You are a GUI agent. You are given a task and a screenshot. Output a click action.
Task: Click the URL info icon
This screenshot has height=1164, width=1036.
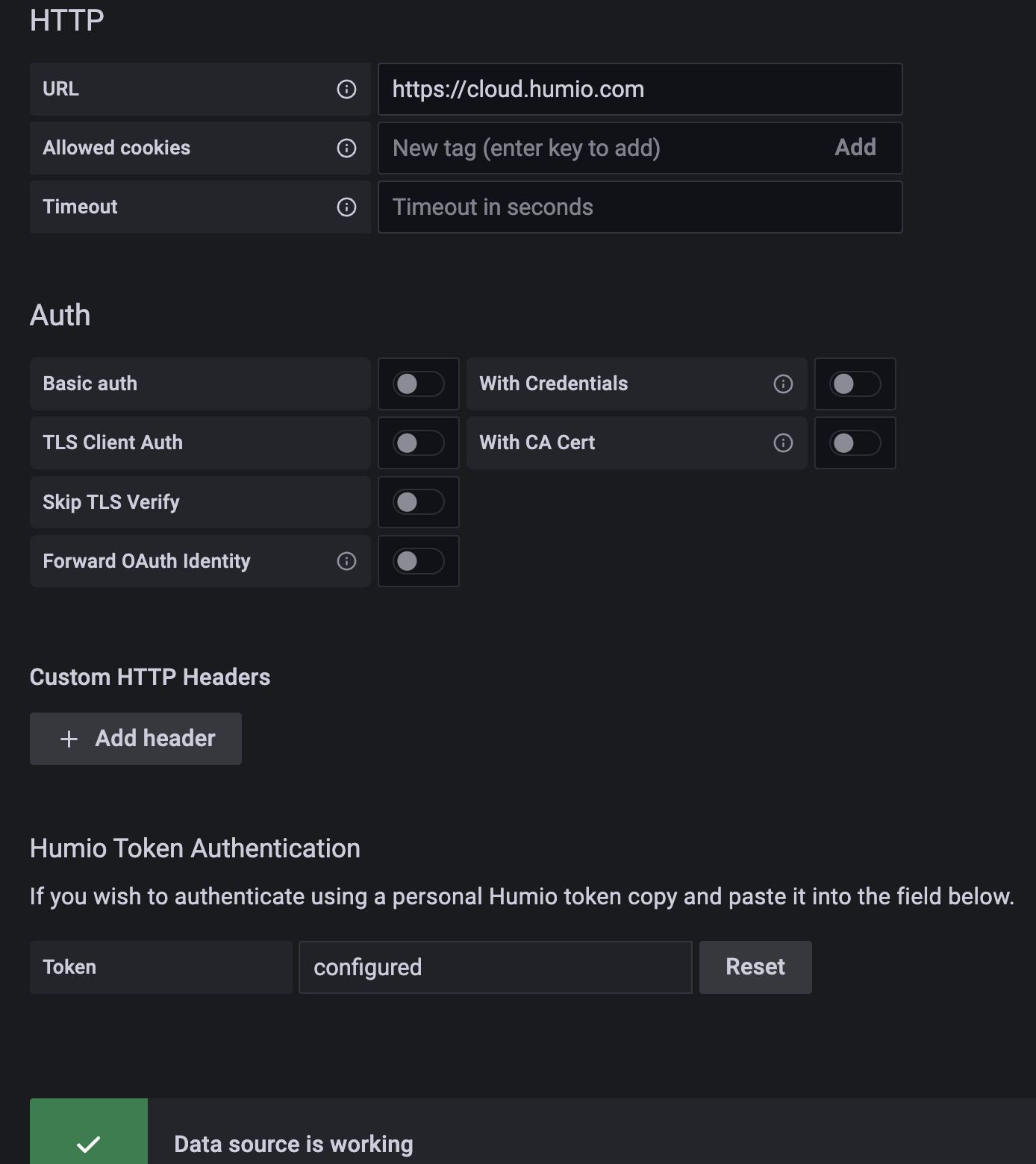pos(346,89)
